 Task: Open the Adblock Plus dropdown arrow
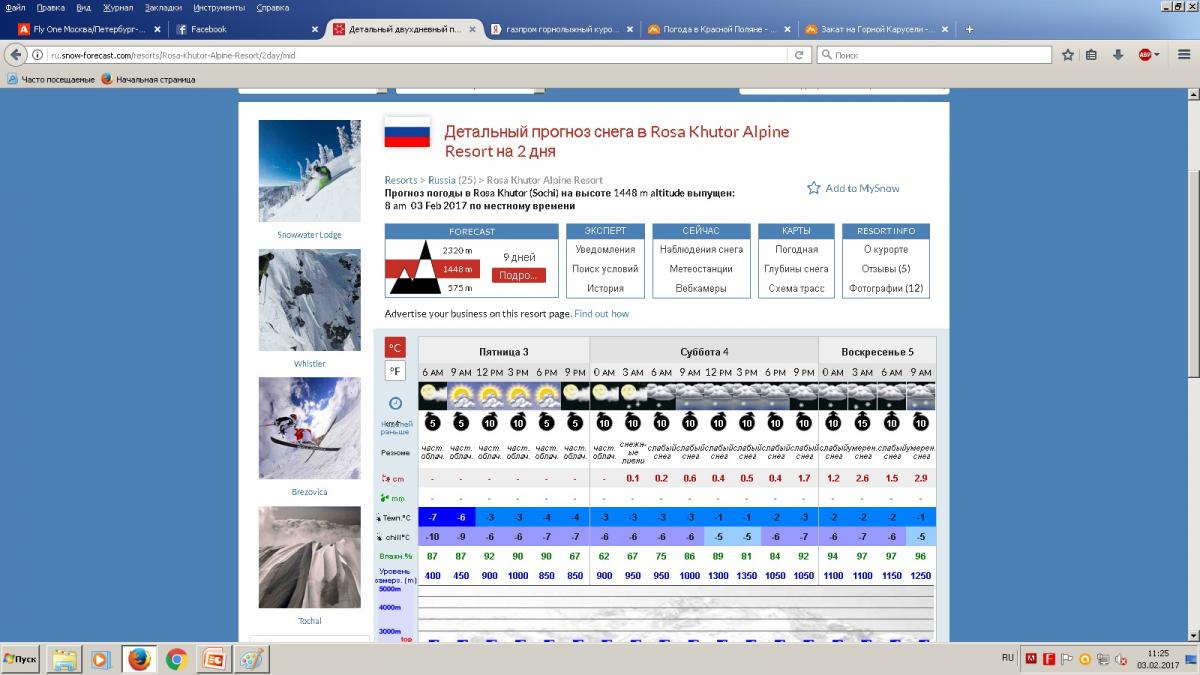(x=1157, y=55)
